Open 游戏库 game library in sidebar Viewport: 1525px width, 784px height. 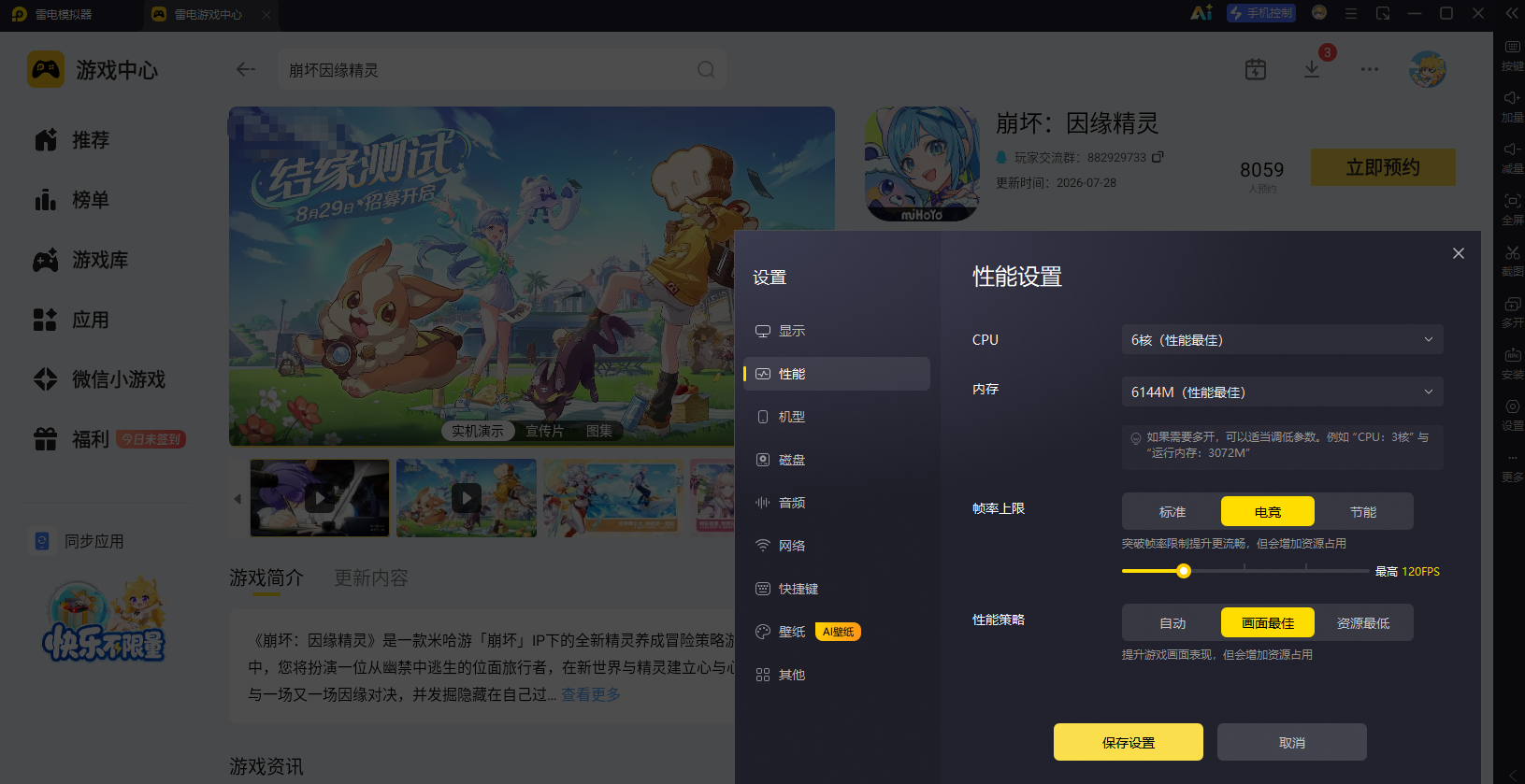point(81,260)
